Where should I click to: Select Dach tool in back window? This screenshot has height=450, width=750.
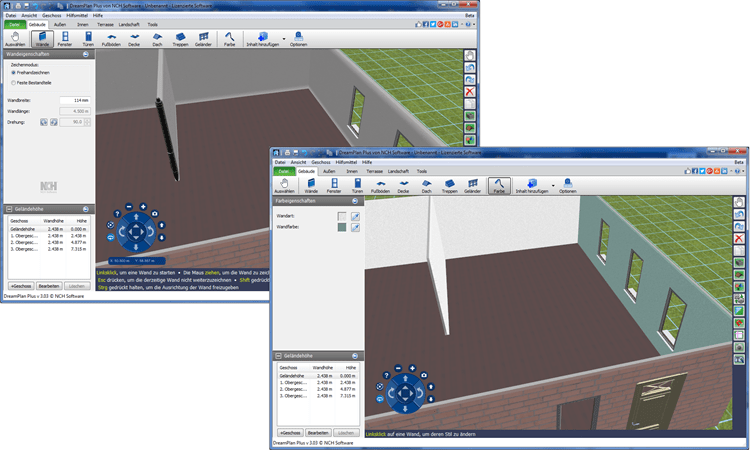[x=157, y=39]
